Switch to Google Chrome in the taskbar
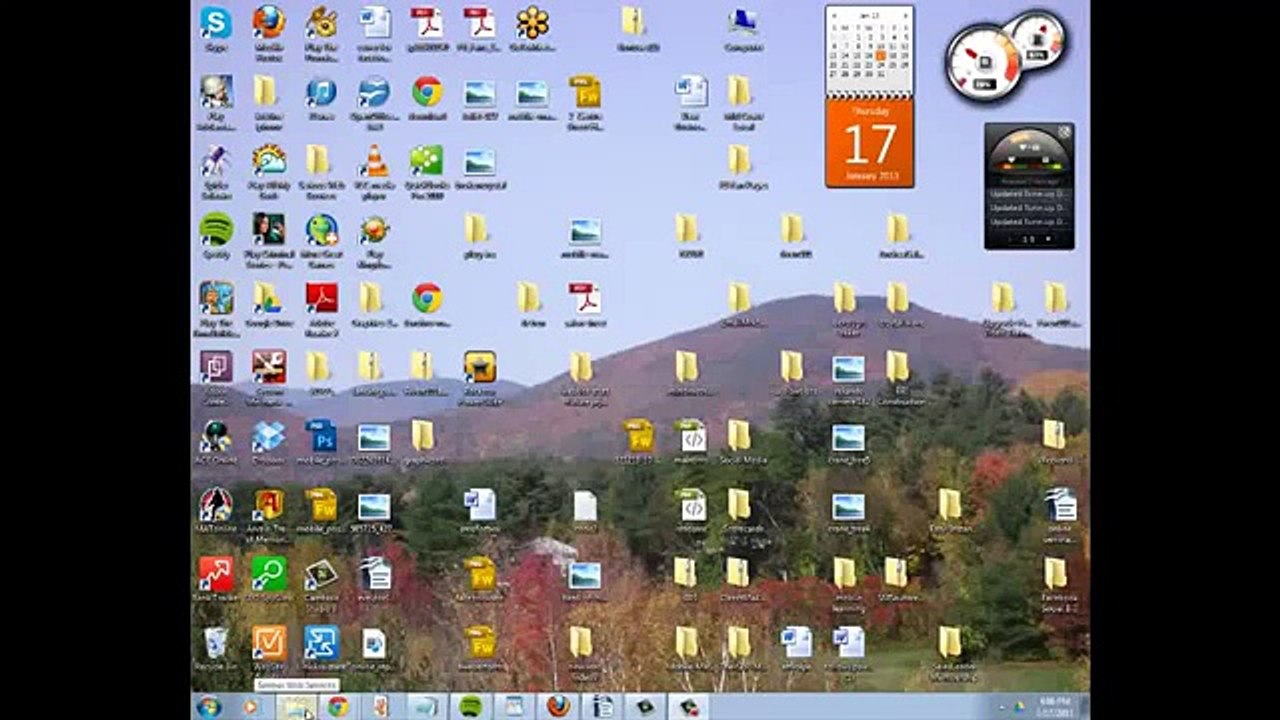 coord(338,707)
